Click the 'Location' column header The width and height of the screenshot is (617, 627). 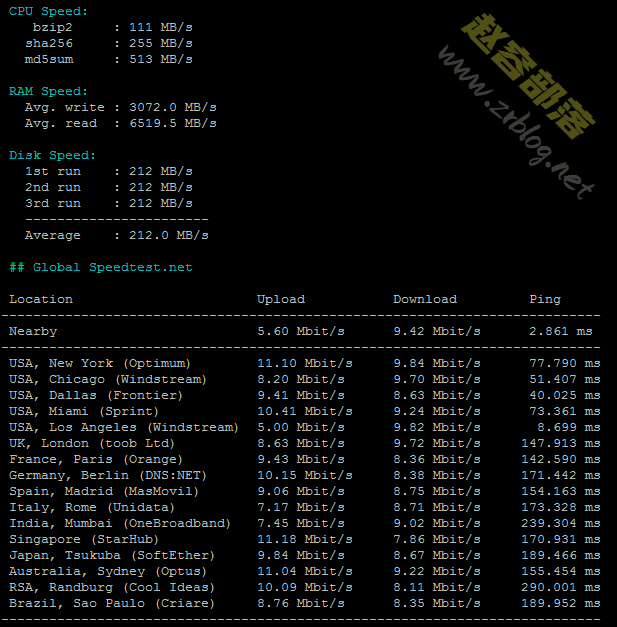click(x=41, y=299)
